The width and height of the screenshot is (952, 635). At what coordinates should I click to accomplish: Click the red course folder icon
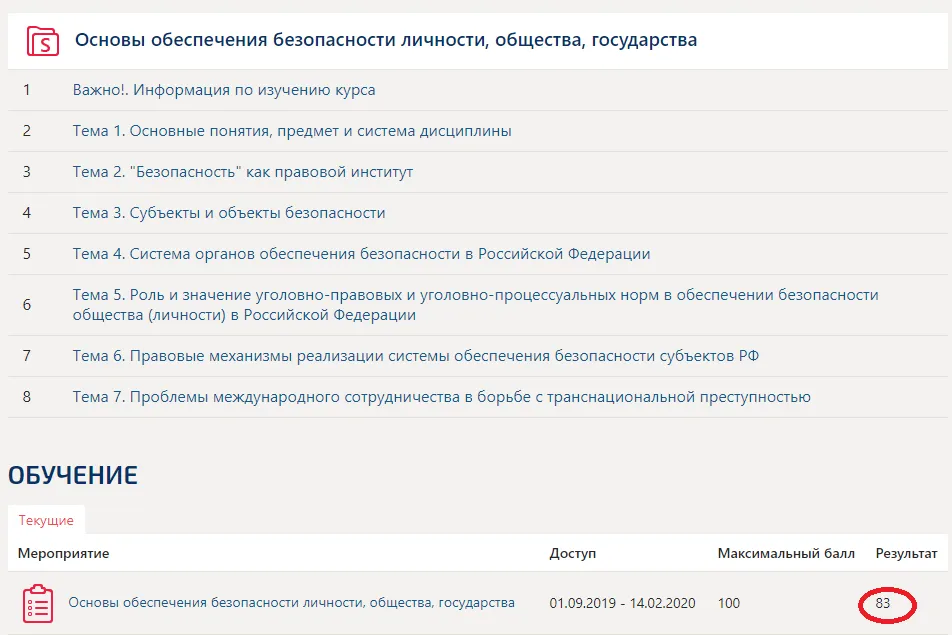(42, 41)
